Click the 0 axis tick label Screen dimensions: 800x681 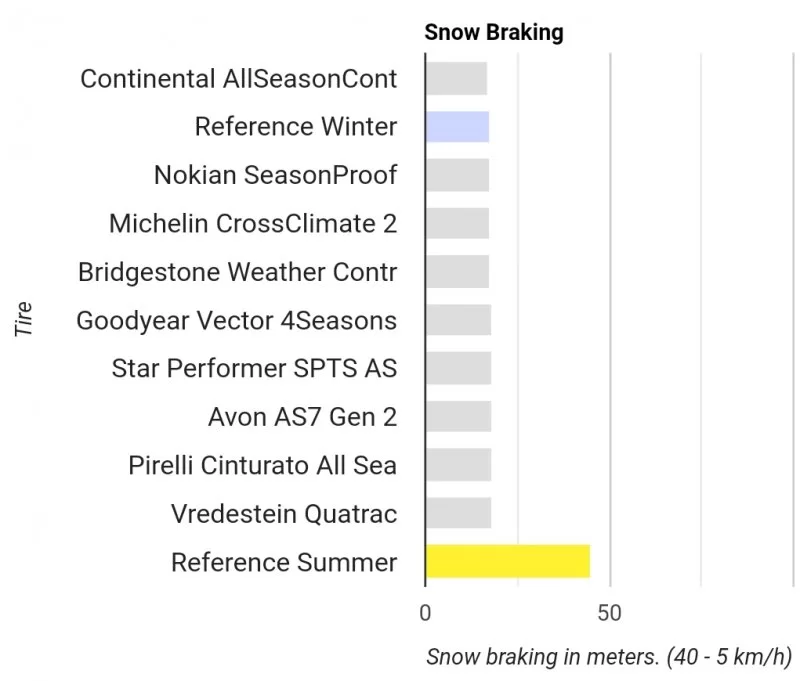pyautogui.click(x=425, y=613)
